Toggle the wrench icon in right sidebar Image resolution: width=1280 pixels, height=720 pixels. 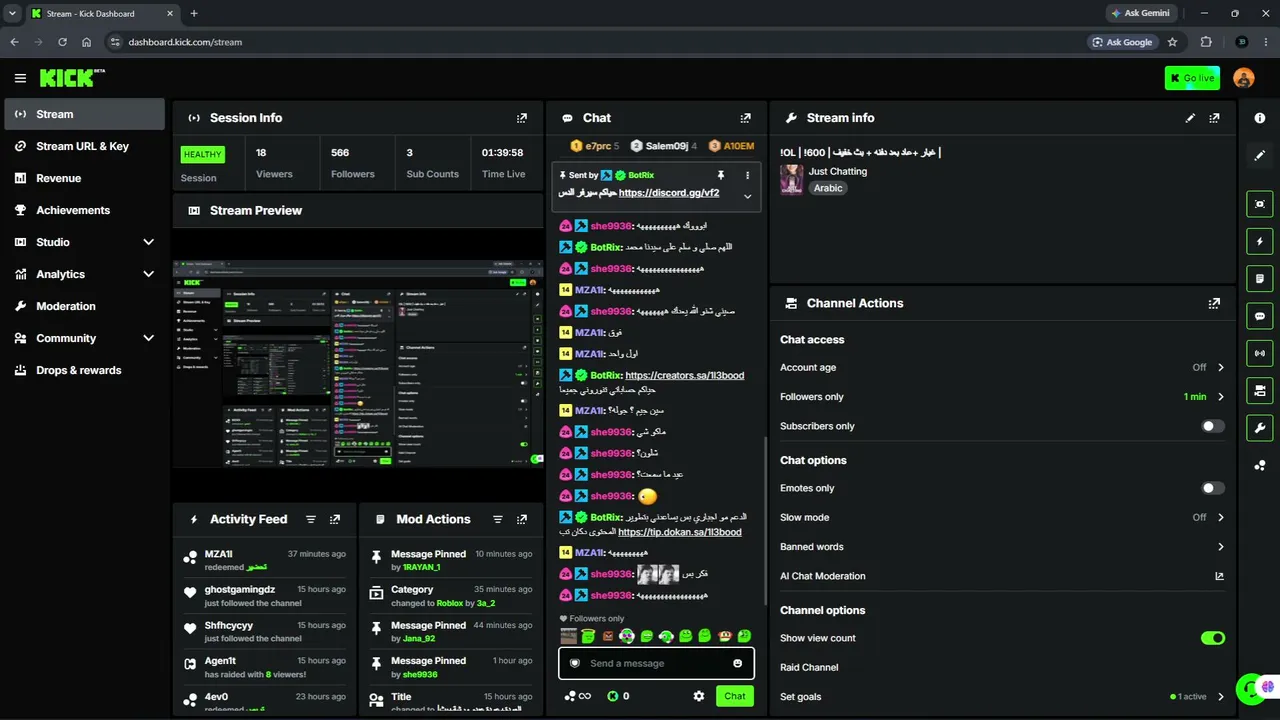pos(1260,428)
